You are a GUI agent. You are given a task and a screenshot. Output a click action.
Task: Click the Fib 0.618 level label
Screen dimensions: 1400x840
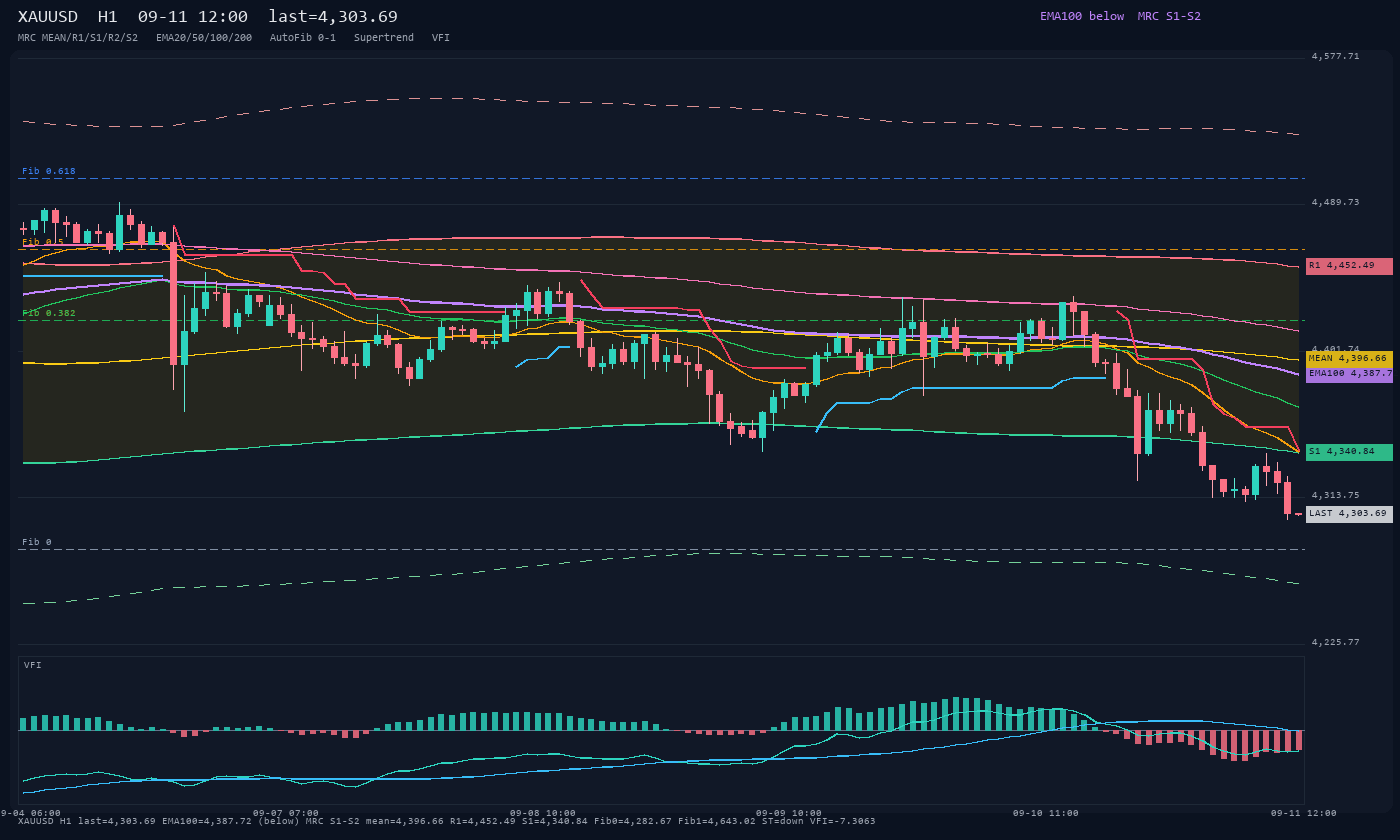click(49, 171)
